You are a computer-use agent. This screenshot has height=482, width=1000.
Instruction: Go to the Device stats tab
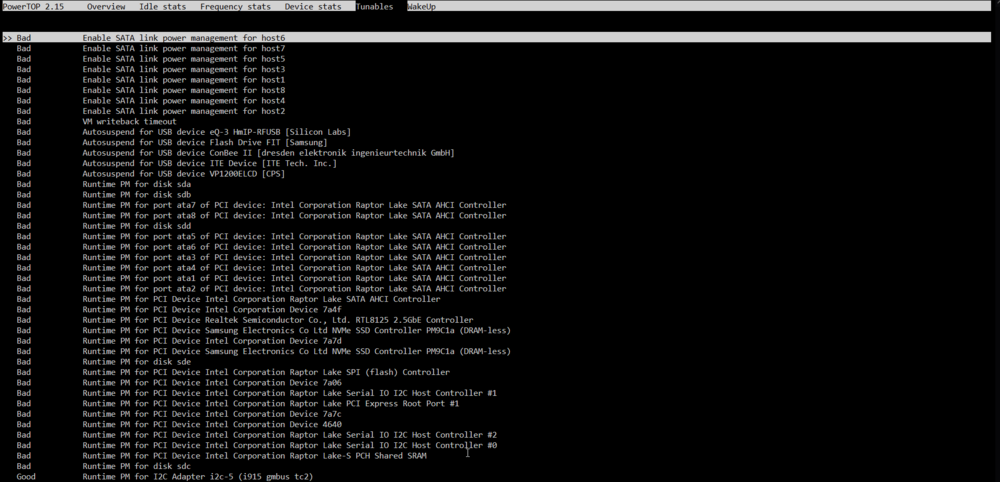click(x=312, y=6)
